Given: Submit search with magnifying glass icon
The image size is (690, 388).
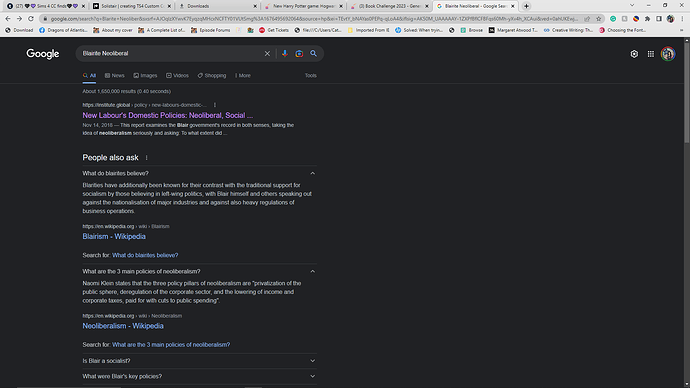Looking at the screenshot, I should click(313, 54).
